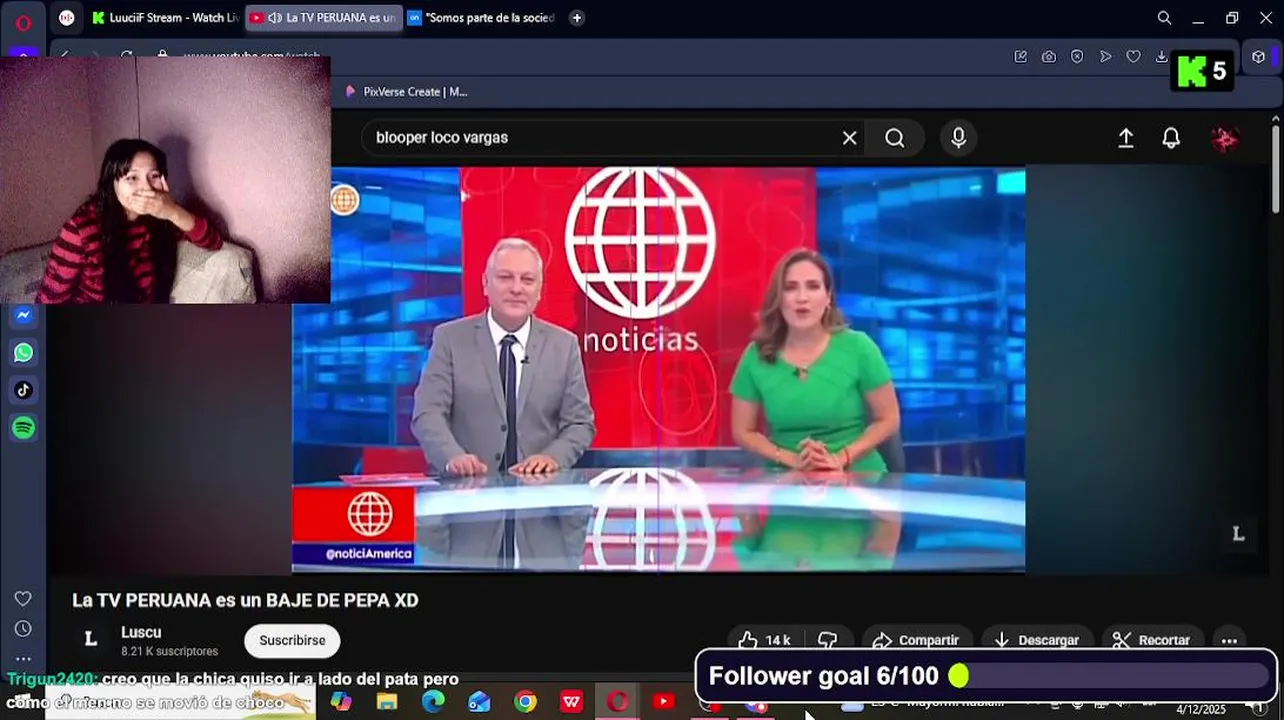Open YouTube account avatar menu

(x=1224, y=138)
